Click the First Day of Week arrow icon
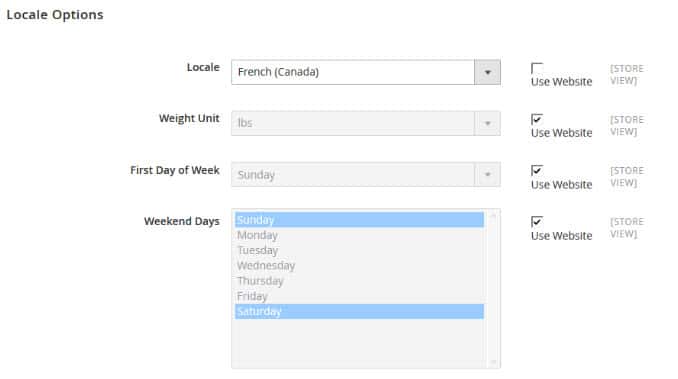 point(487,175)
